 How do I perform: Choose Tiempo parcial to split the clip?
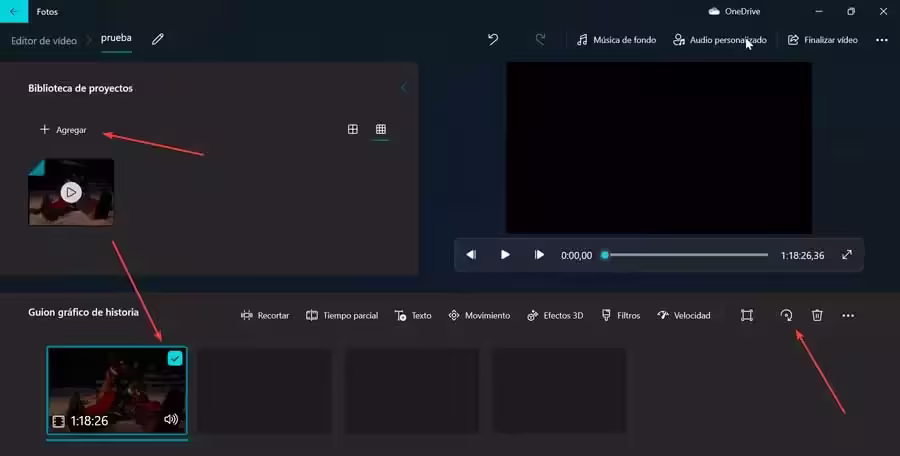pyautogui.click(x=342, y=315)
